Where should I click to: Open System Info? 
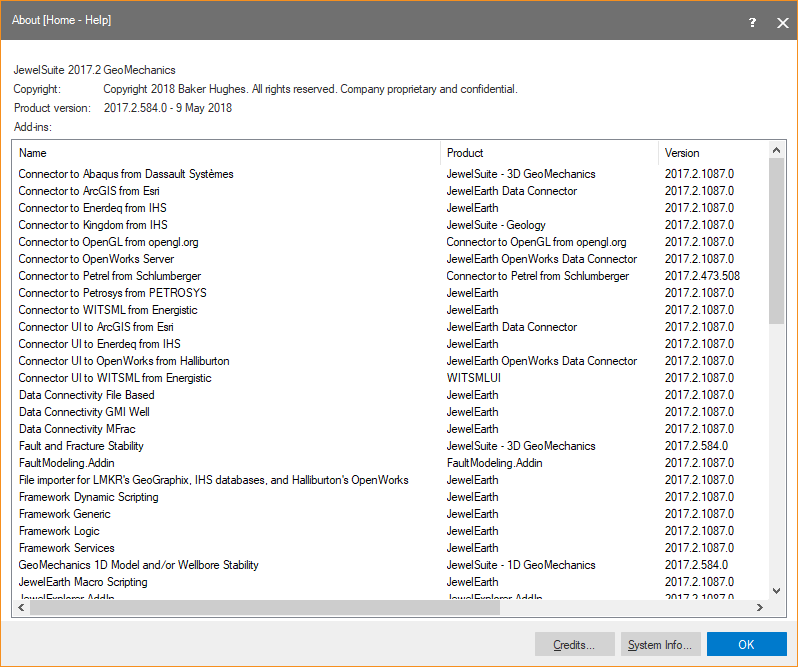(x=660, y=644)
